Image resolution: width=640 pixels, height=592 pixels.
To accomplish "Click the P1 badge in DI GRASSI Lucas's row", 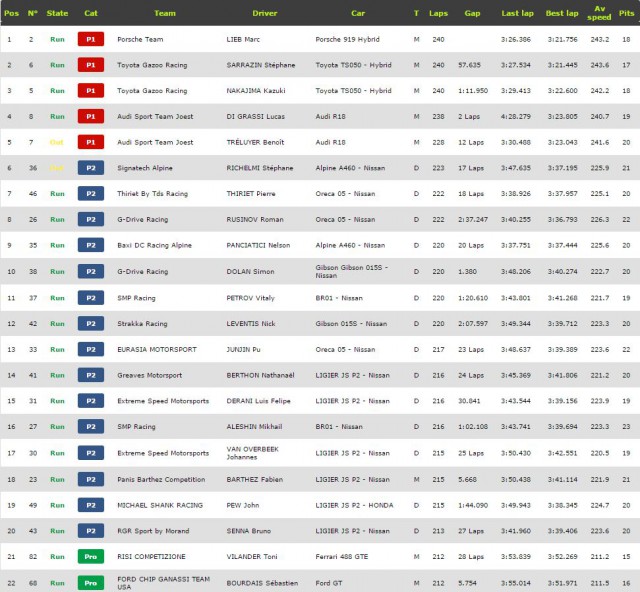I will 91,116.
